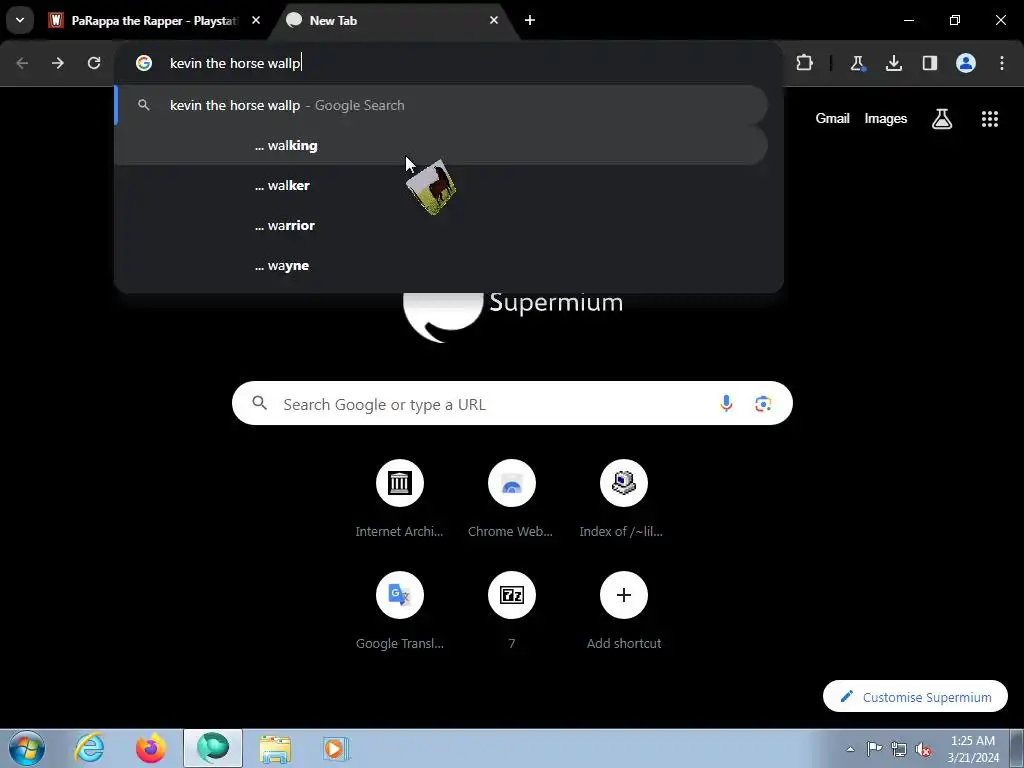Open the Chrome Web Store shortcut

click(x=511, y=500)
